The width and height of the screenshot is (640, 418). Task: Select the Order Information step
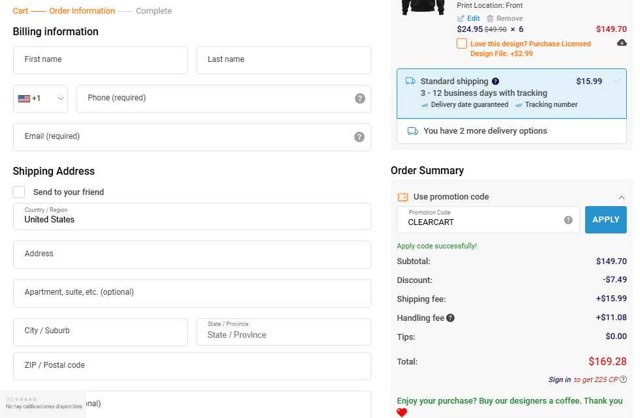[x=82, y=11]
